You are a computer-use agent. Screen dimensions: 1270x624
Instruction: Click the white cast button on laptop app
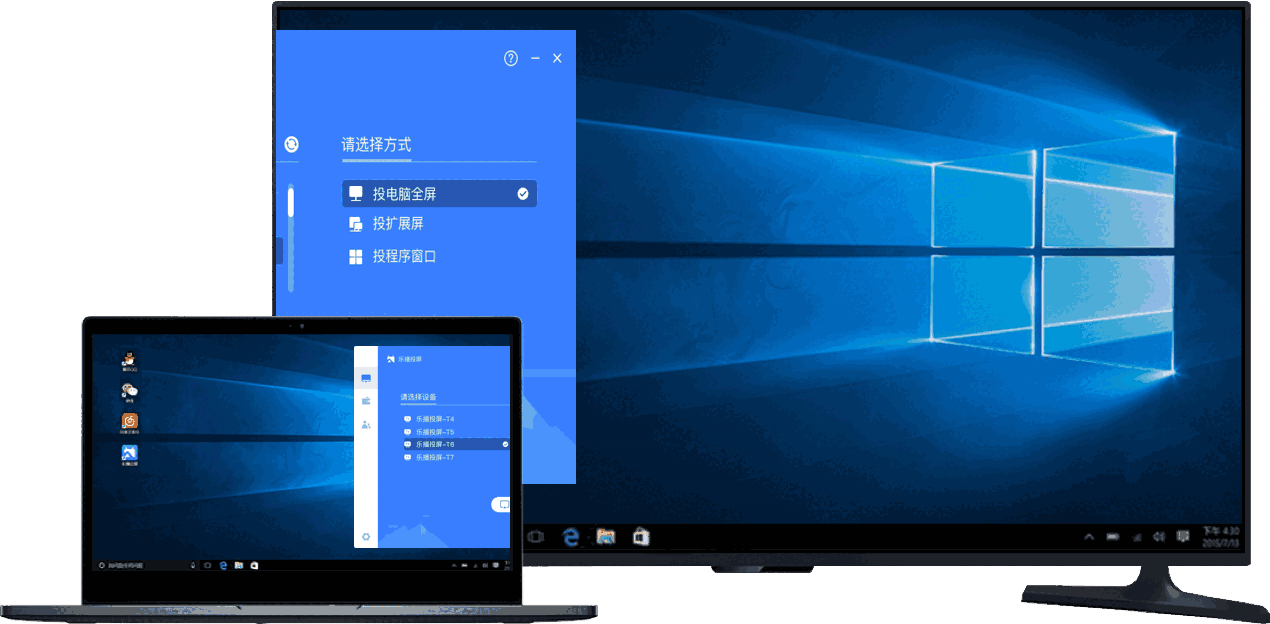click(501, 505)
